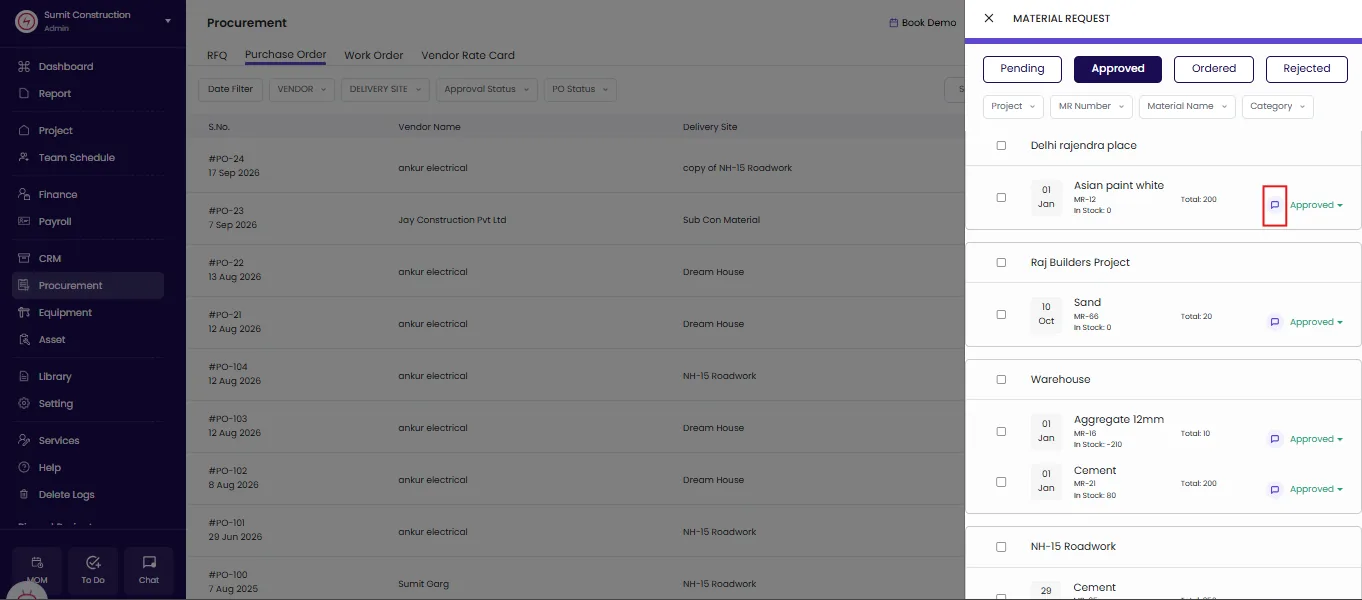Image resolution: width=1362 pixels, height=600 pixels.
Task: Open comment icon for Asian paint white
Action: pyautogui.click(x=1274, y=205)
